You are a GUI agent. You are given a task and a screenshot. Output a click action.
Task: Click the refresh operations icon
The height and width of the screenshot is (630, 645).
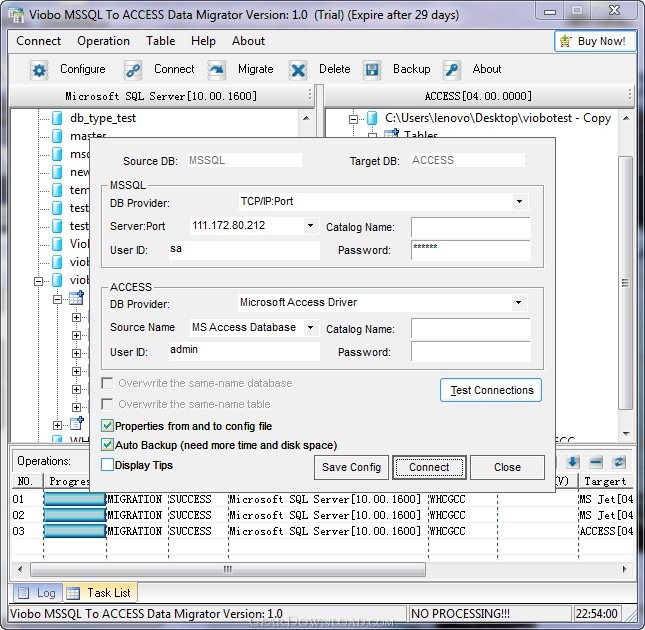(619, 462)
